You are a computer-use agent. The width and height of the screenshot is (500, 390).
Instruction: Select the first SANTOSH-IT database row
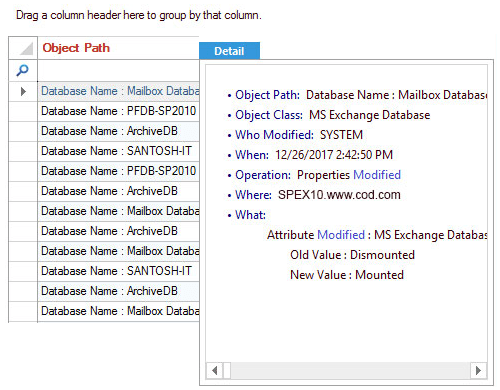tap(118, 151)
